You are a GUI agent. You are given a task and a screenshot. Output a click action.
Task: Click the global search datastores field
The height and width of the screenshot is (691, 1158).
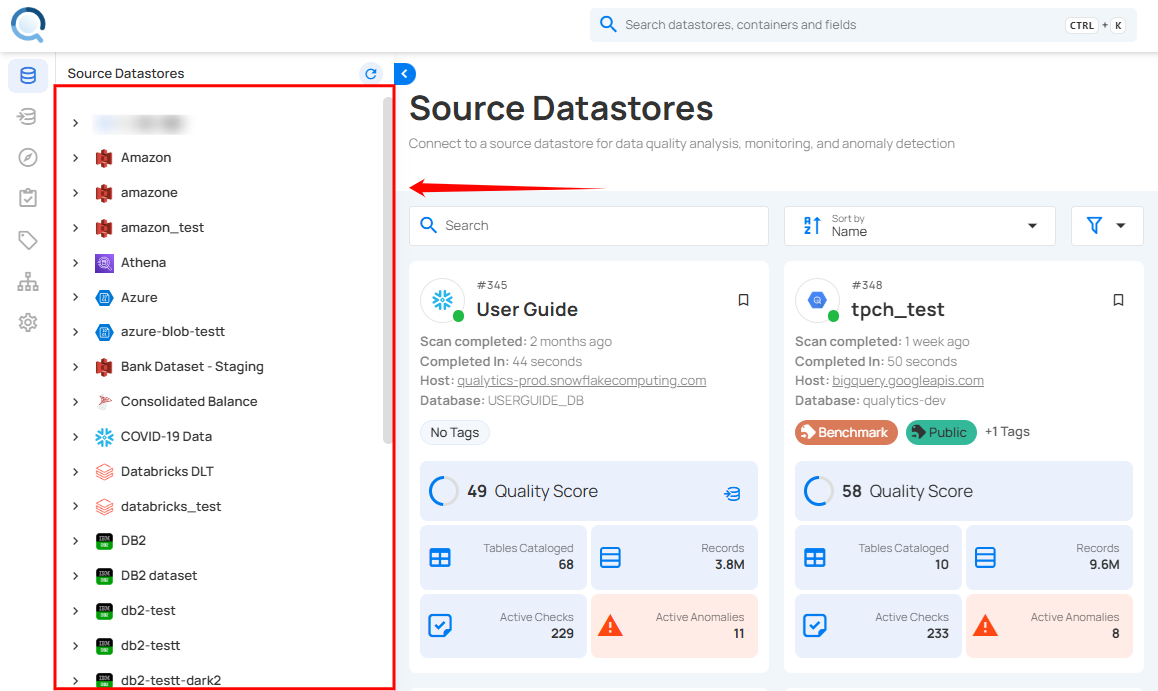pyautogui.click(x=863, y=25)
